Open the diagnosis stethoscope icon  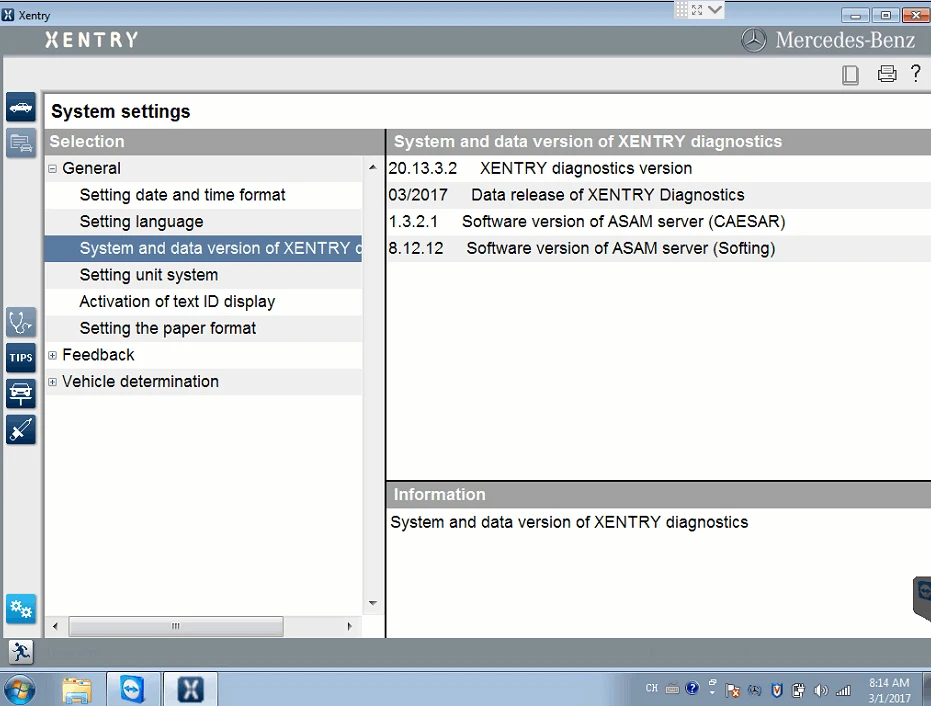click(x=21, y=322)
